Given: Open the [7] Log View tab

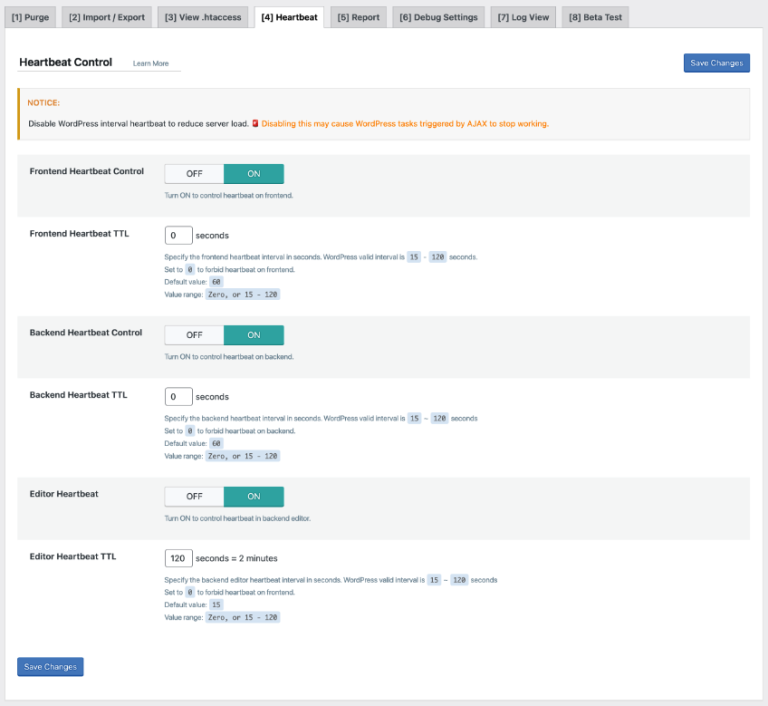Looking at the screenshot, I should tap(523, 17).
